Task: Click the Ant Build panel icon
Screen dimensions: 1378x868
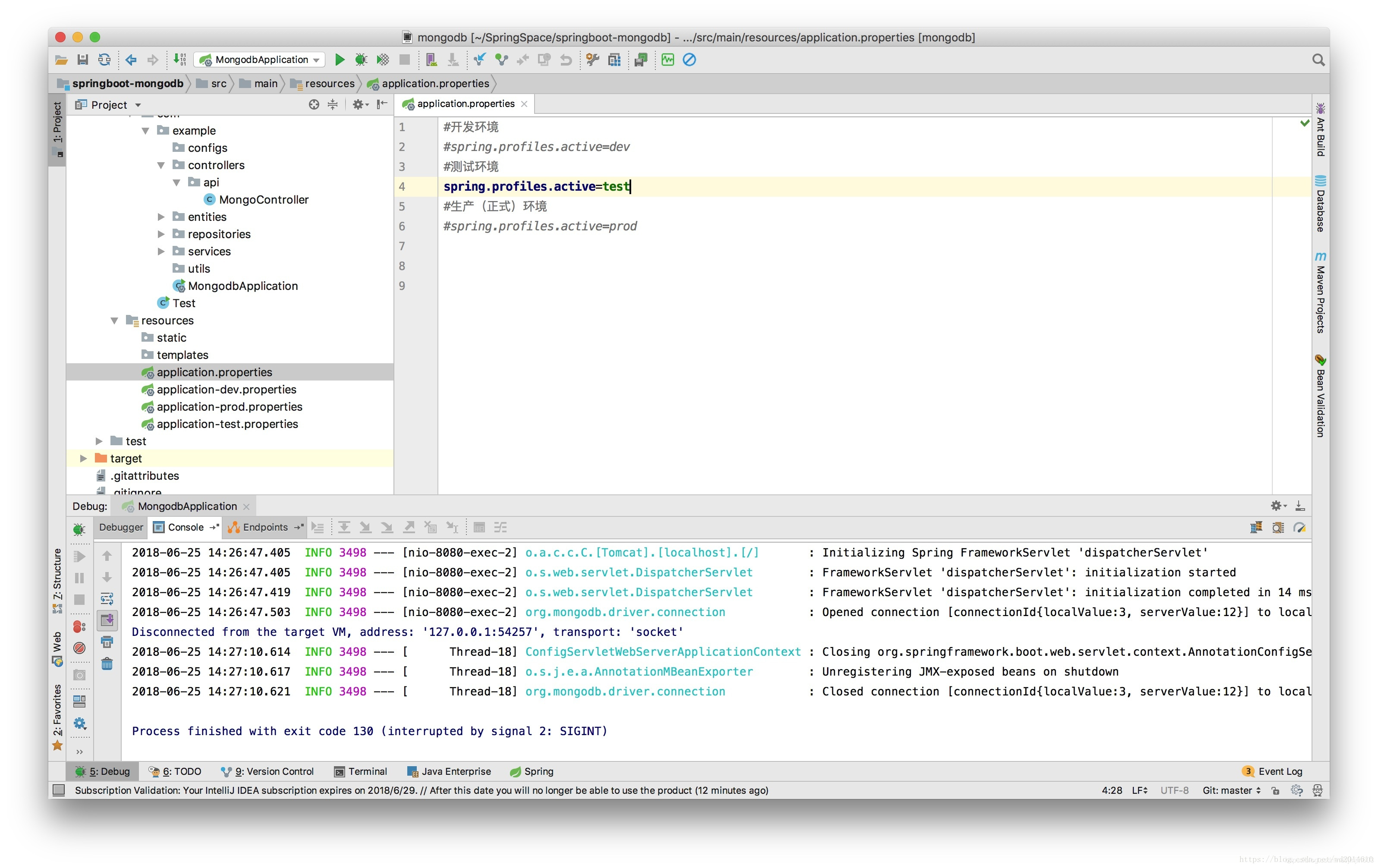Action: (1325, 130)
